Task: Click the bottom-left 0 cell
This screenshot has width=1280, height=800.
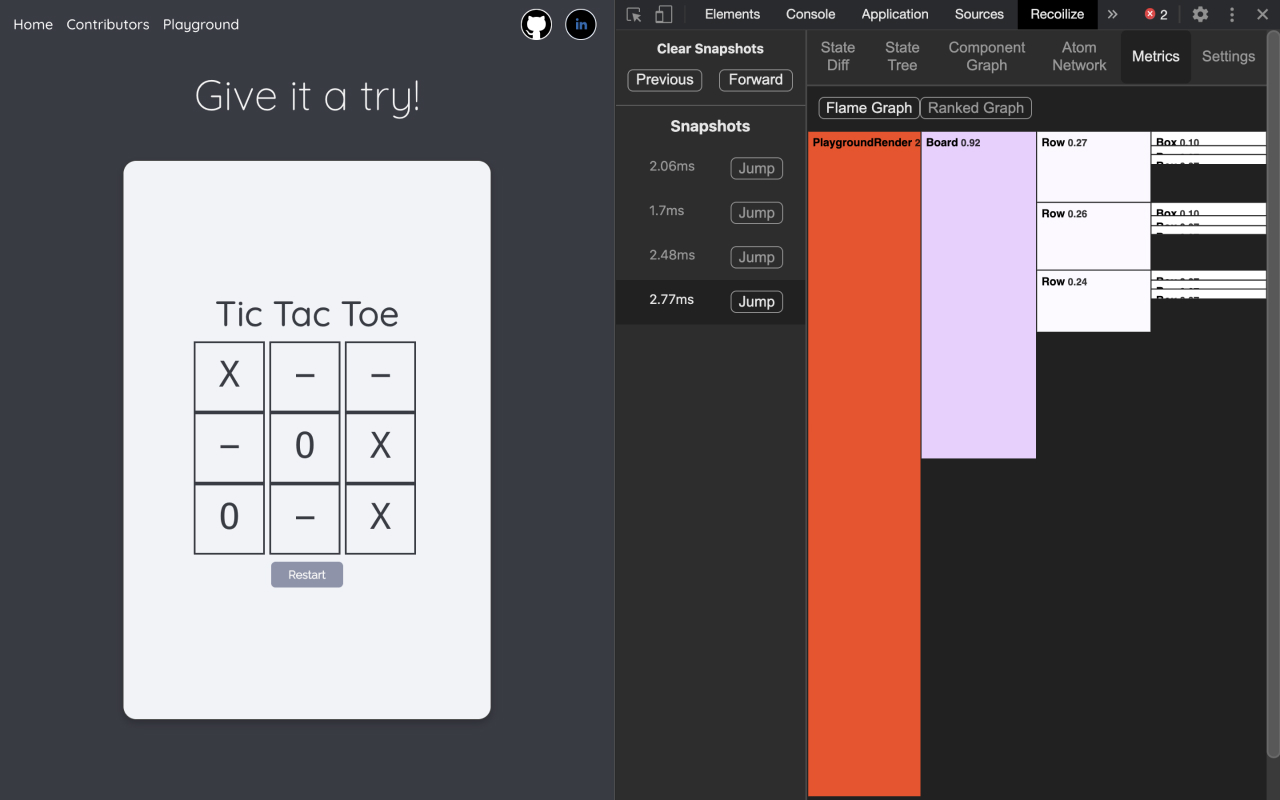Action: tap(229, 518)
